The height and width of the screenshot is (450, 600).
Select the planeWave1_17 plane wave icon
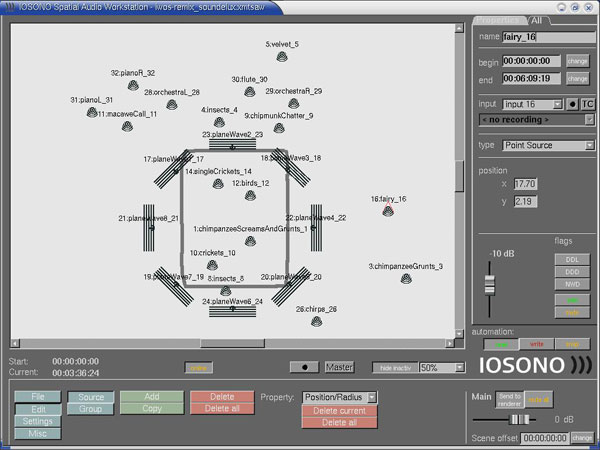click(173, 169)
